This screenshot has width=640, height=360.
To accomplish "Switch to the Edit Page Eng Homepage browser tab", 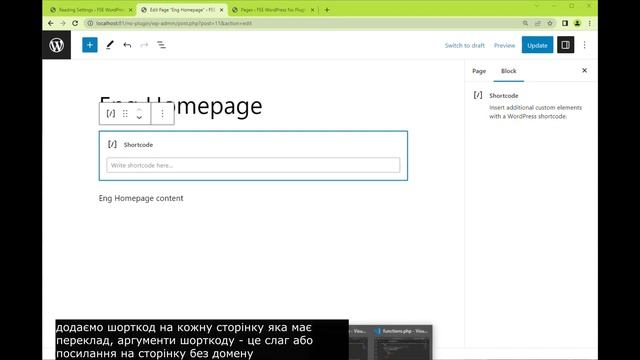I will coord(180,10).
